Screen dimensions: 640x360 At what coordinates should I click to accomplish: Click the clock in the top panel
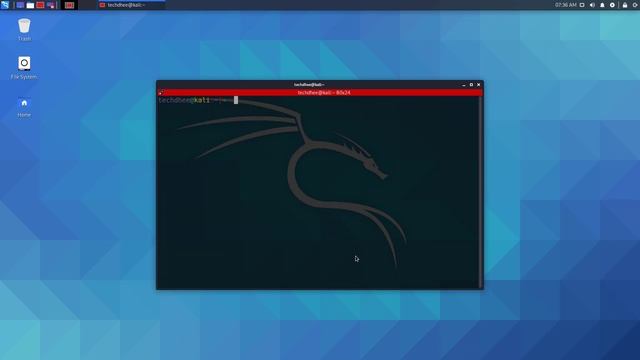coord(566,5)
